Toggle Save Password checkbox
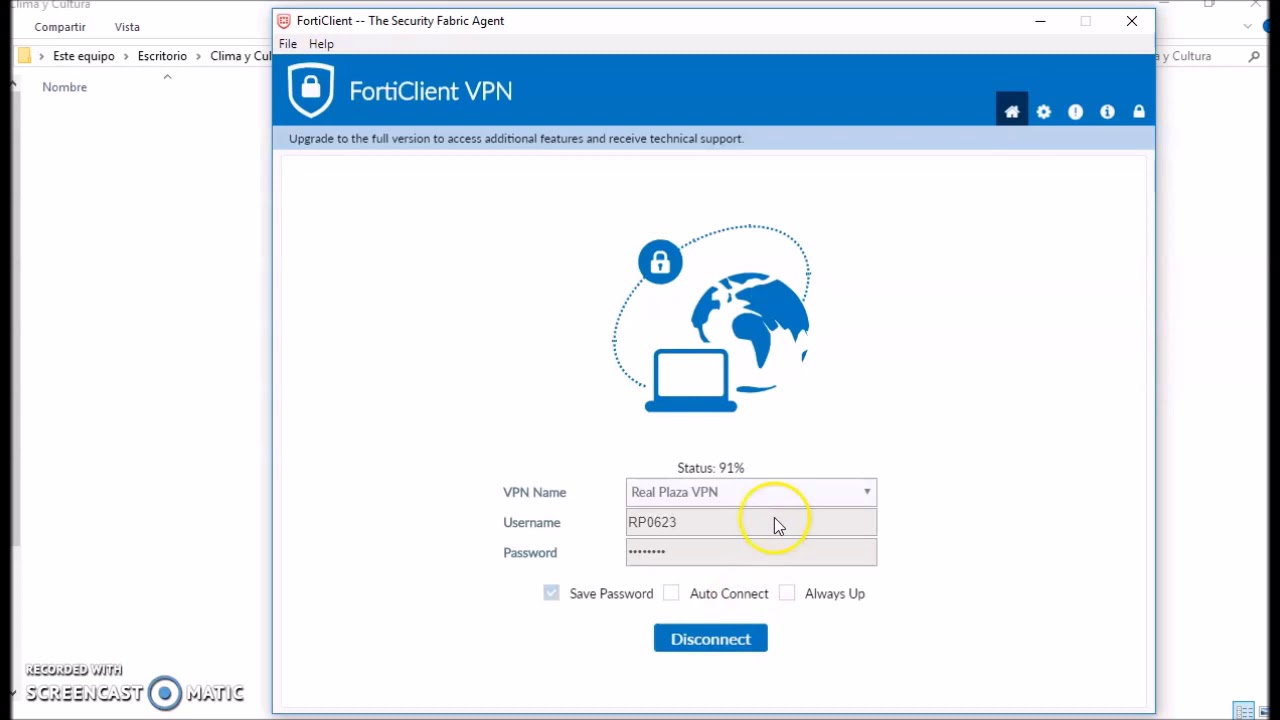Image resolution: width=1280 pixels, height=720 pixels. 552,593
